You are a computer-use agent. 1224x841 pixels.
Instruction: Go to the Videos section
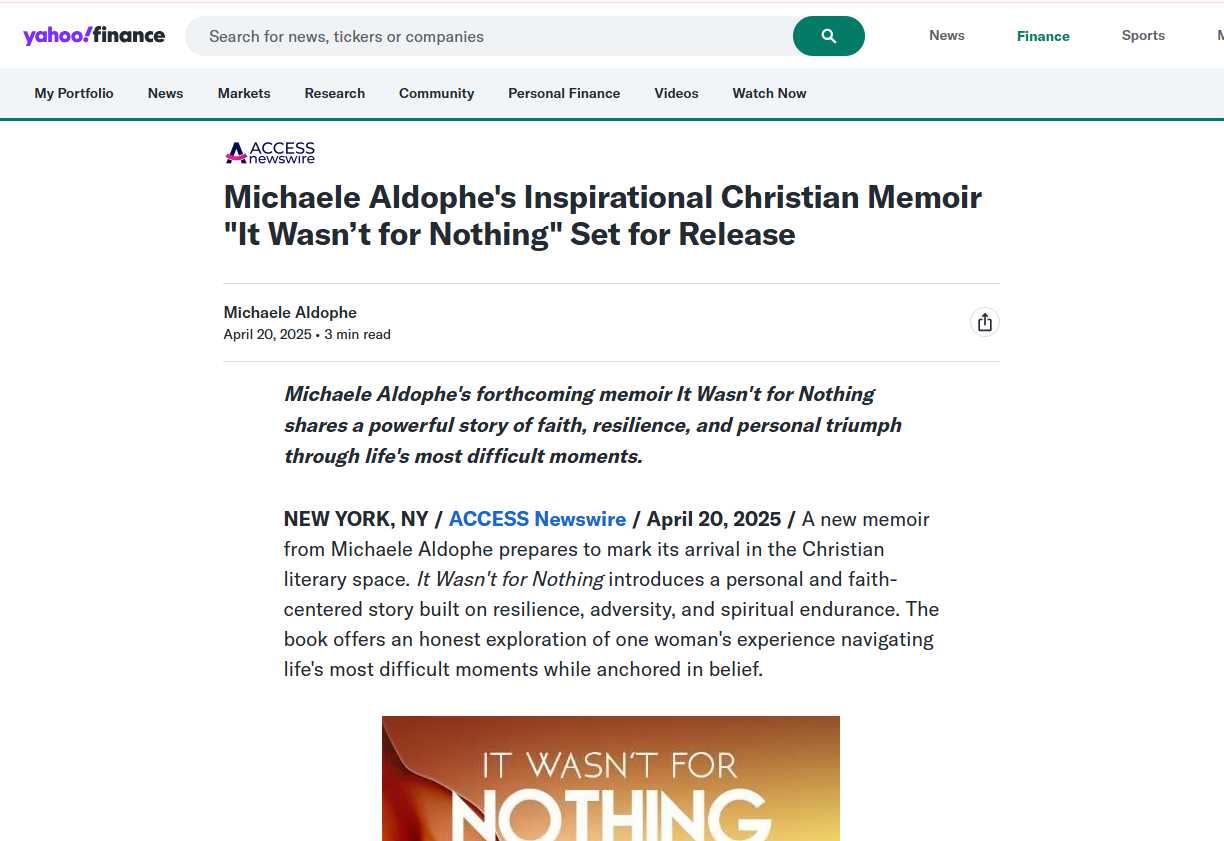click(x=676, y=93)
